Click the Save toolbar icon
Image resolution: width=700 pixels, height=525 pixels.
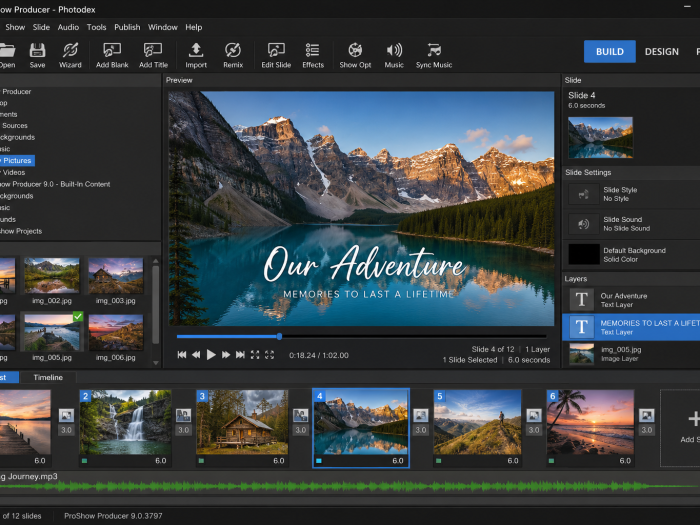[37, 55]
